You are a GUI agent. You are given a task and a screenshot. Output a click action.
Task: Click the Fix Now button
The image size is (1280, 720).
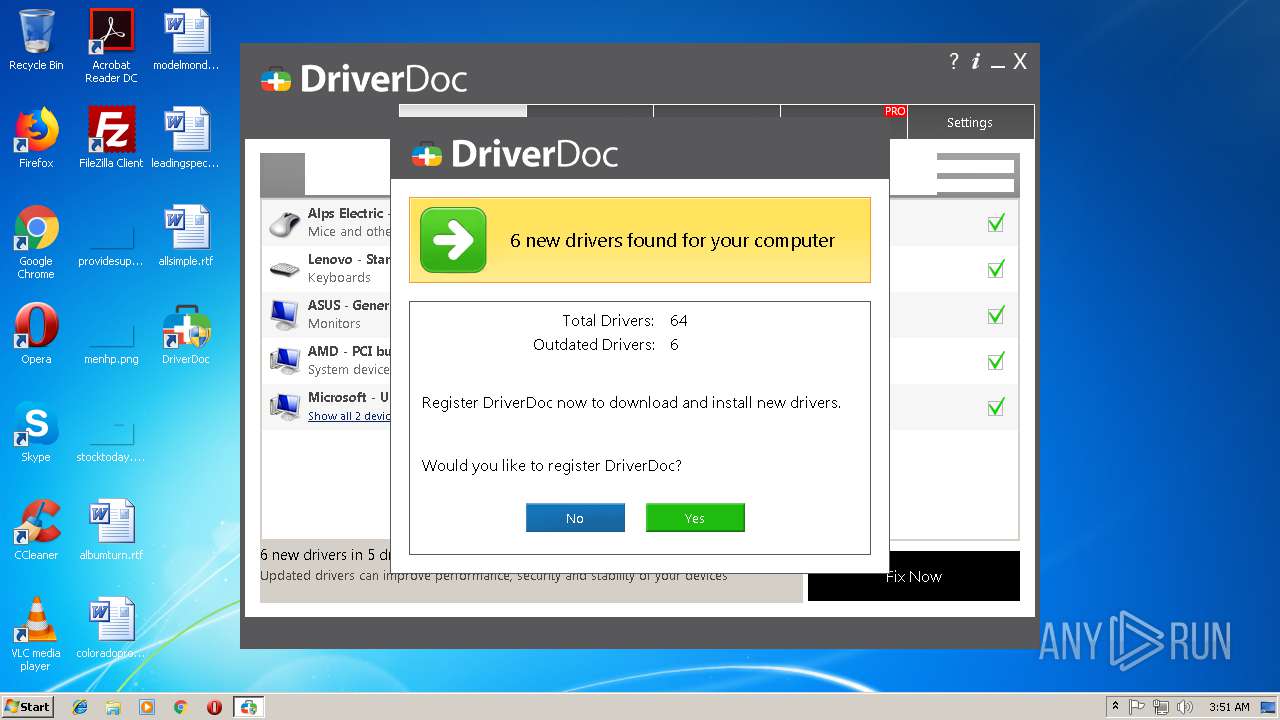click(914, 576)
